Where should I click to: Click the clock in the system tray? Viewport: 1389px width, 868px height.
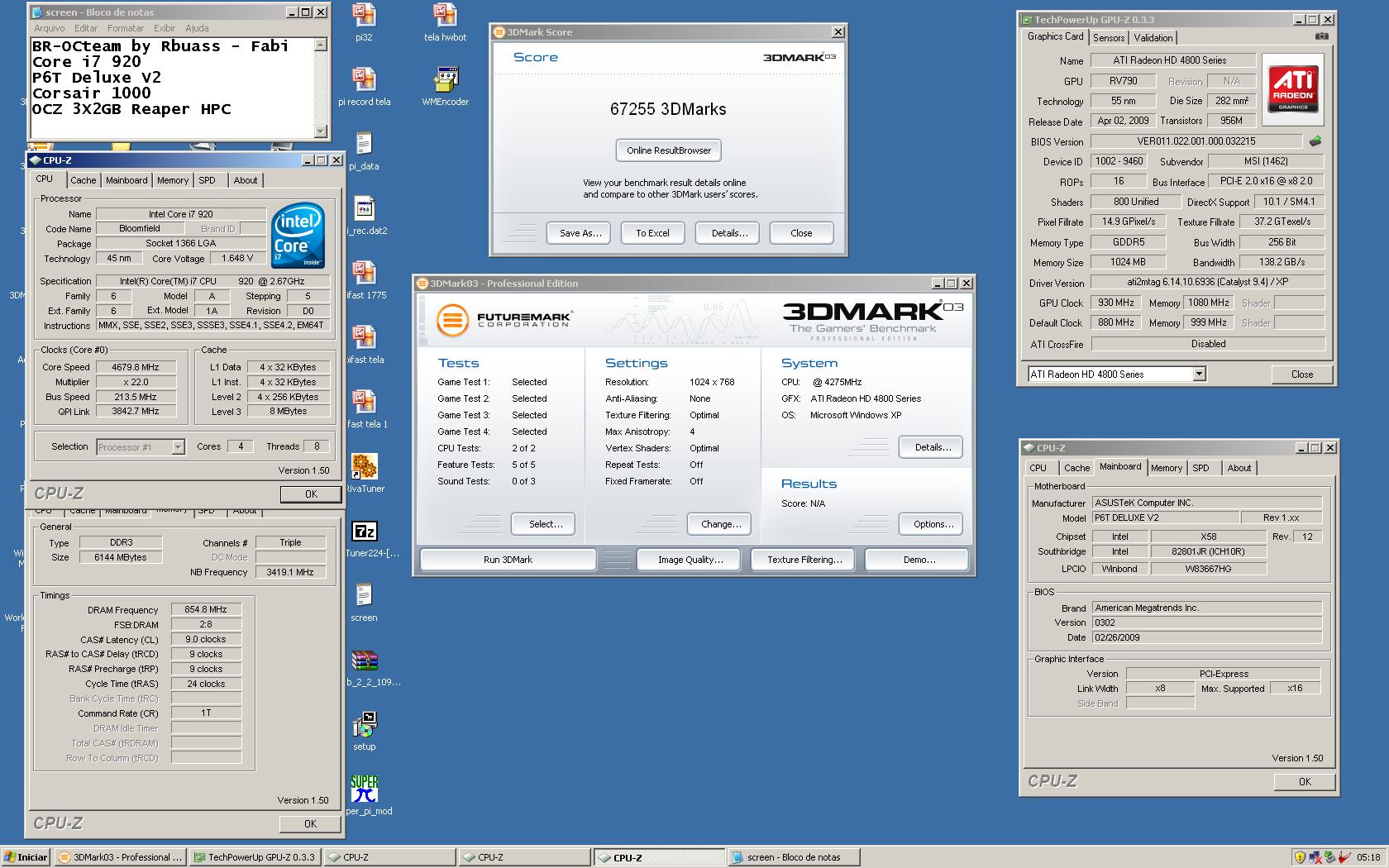(1368, 857)
